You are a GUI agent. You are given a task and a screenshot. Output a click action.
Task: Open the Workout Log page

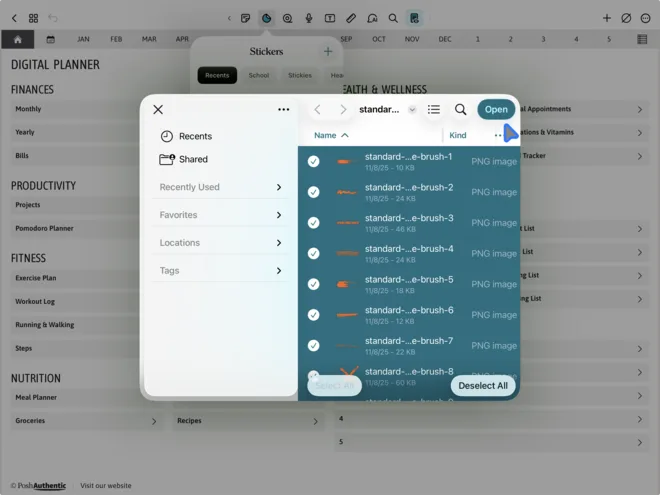[35, 301]
